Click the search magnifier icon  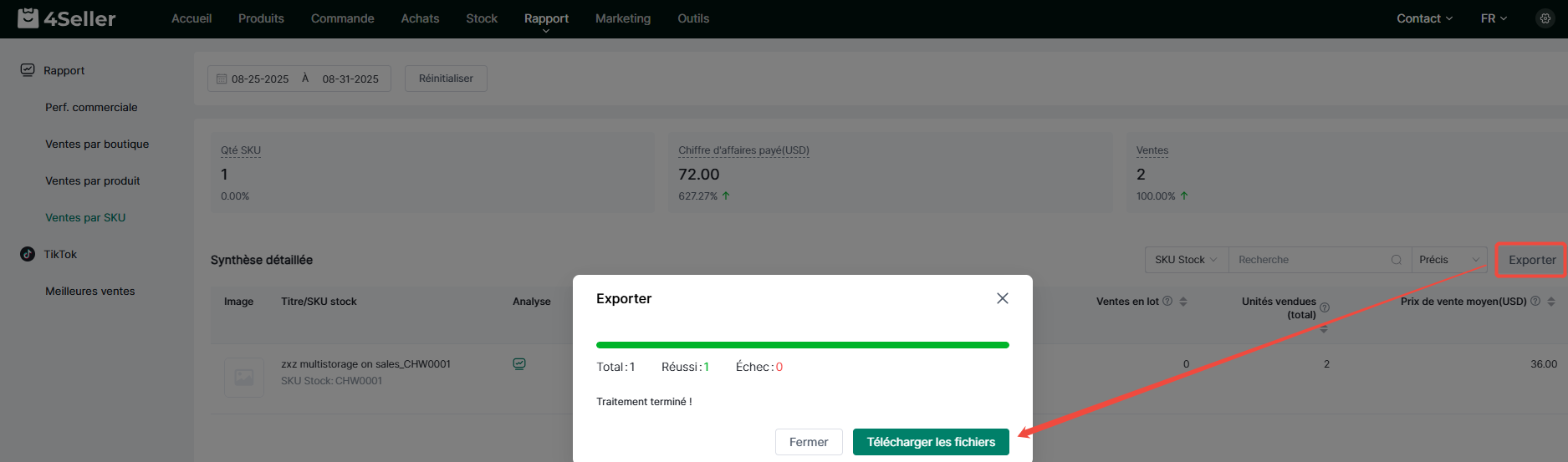[1396, 260]
